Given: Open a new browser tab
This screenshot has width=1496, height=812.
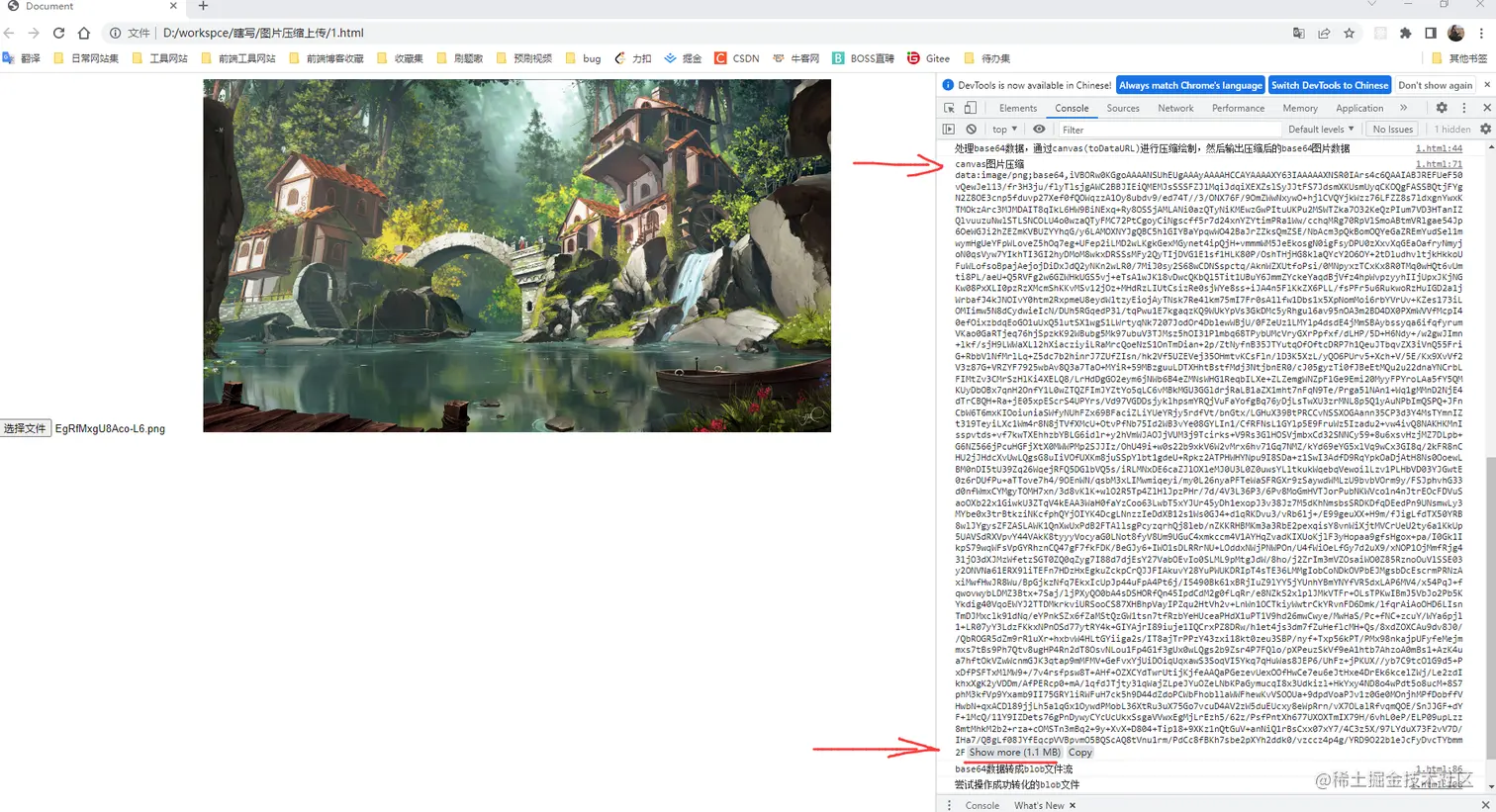Looking at the screenshot, I should pyautogui.click(x=203, y=6).
